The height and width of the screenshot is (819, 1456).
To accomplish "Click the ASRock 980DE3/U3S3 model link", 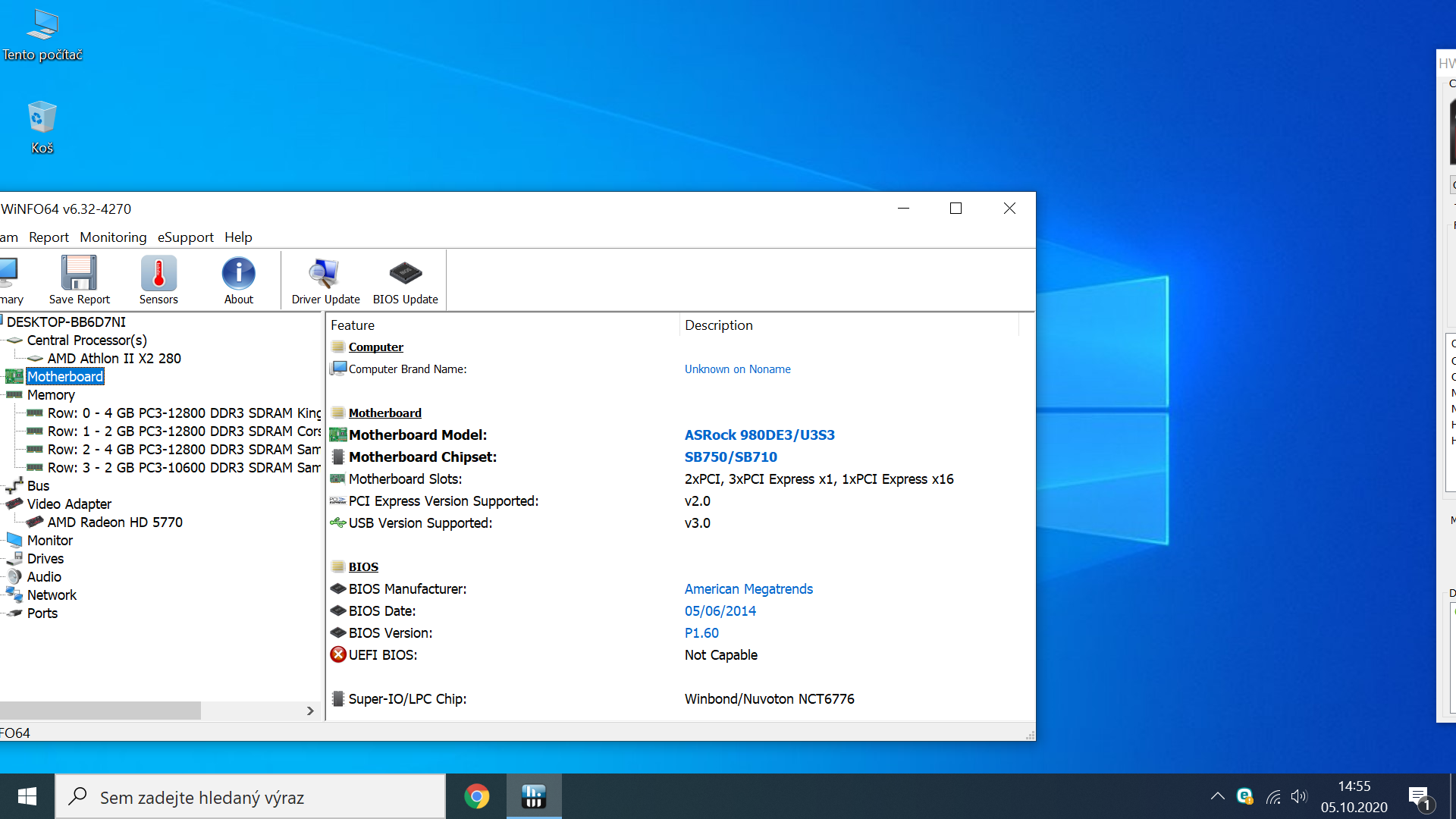I will pos(759,435).
